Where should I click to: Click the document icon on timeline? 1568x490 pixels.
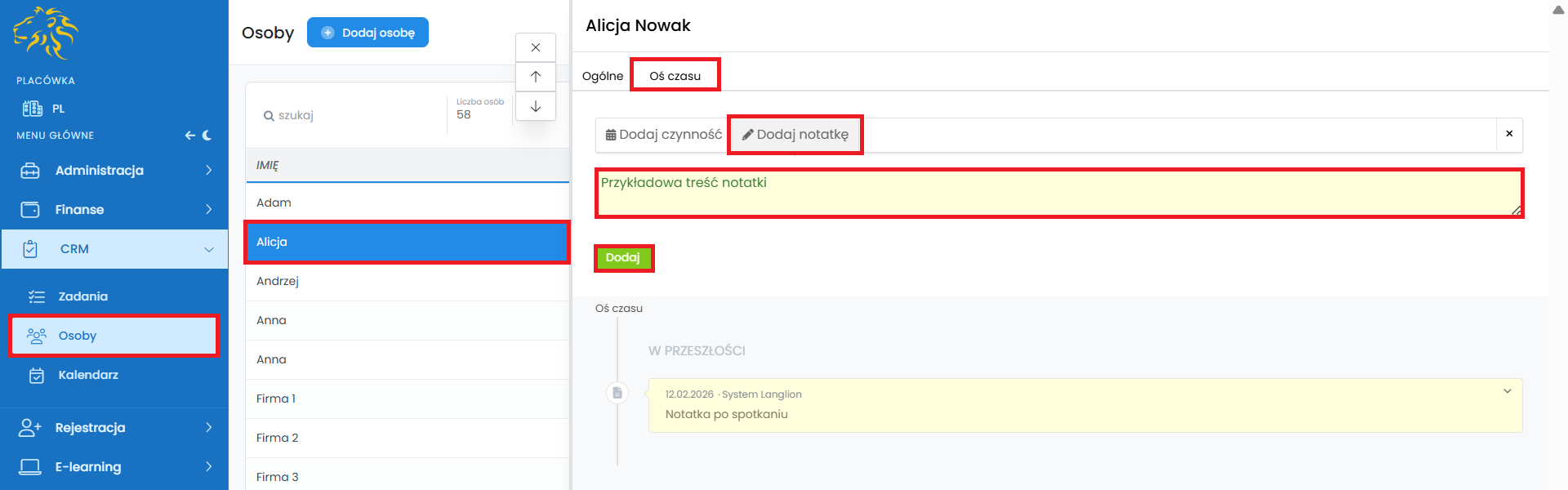point(617,393)
